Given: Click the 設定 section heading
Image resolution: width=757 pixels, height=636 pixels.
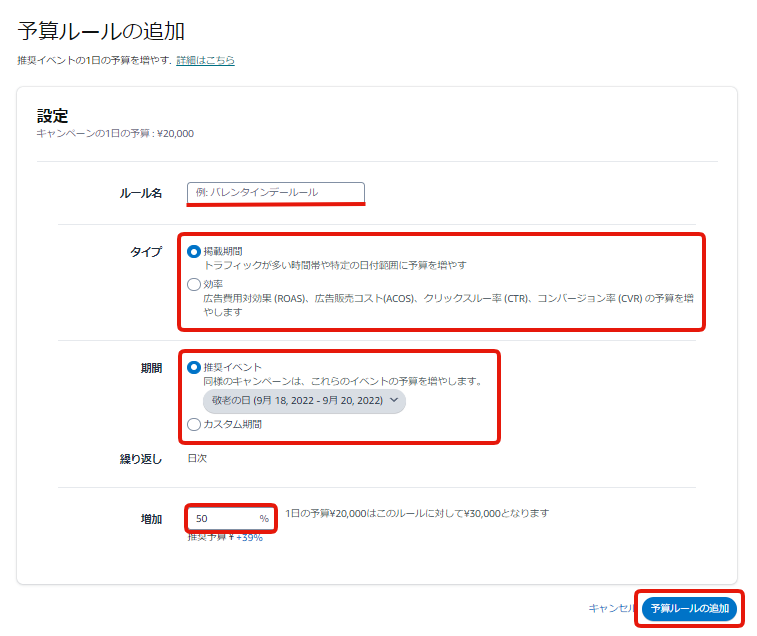Looking at the screenshot, I should 52,115.
